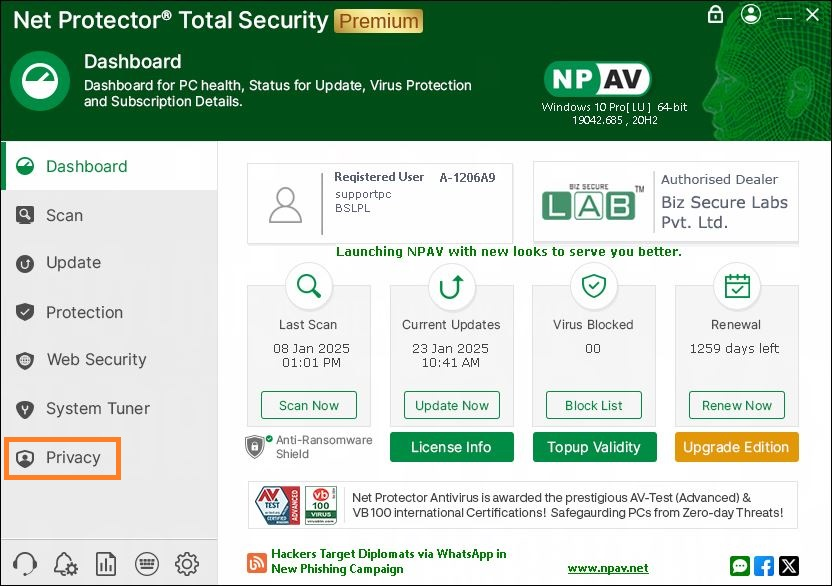
Task: Click the X (Twitter) icon
Action: coord(789,566)
